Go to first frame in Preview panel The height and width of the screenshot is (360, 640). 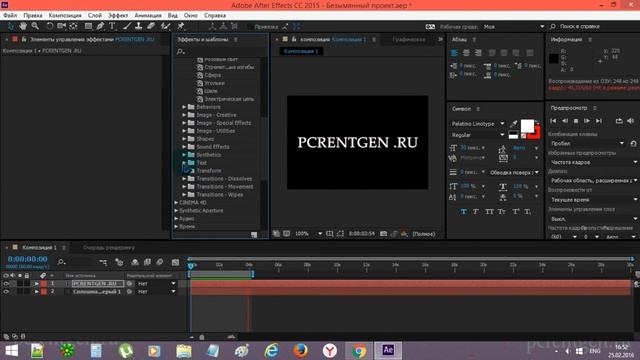click(553, 121)
